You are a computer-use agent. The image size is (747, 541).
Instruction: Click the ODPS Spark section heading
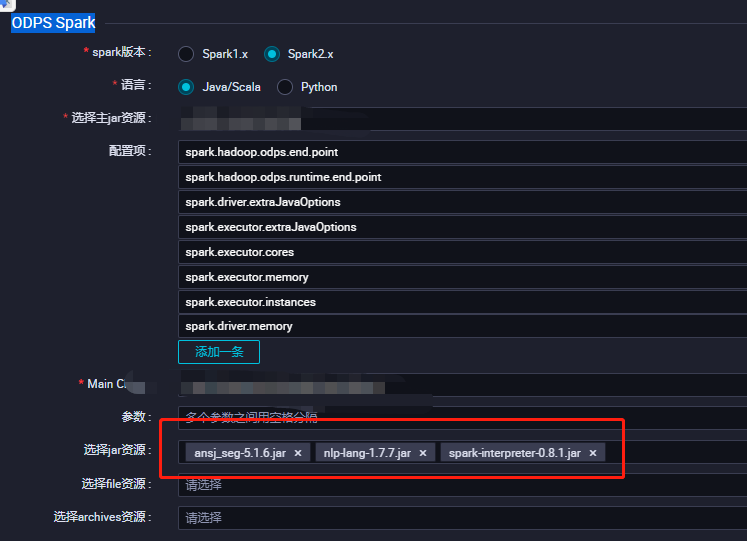53,23
